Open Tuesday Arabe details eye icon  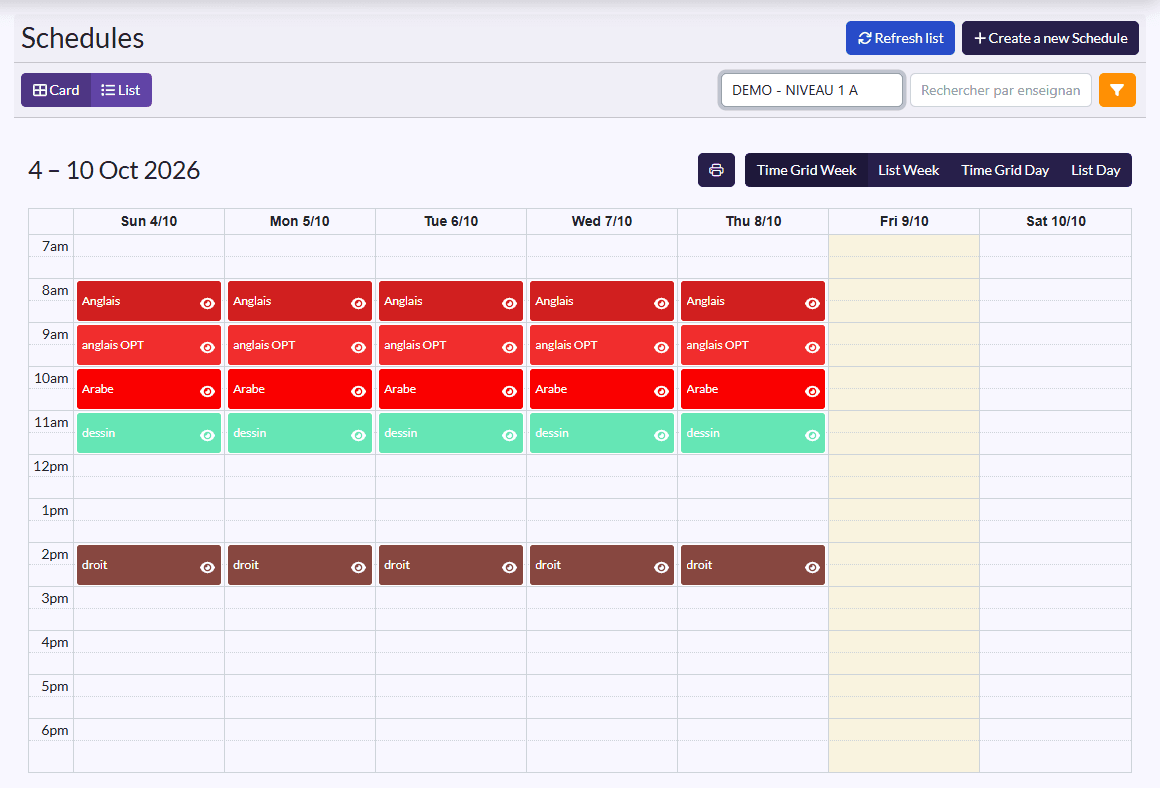pyautogui.click(x=509, y=391)
